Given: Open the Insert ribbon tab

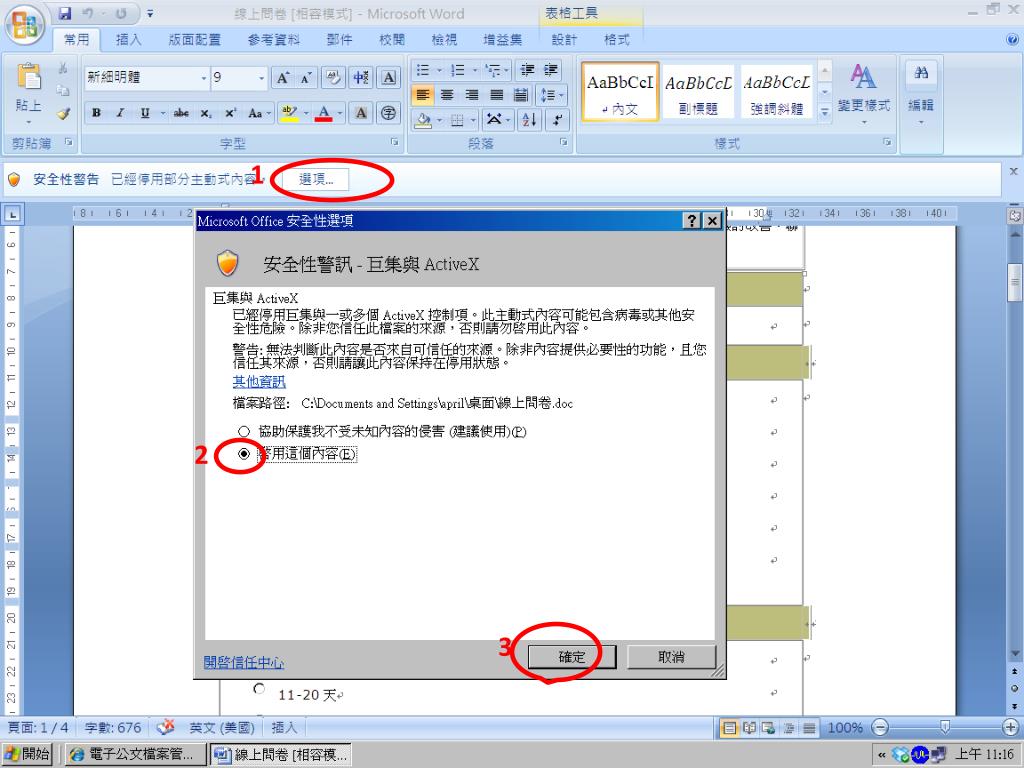Looking at the screenshot, I should pyautogui.click(x=128, y=40).
